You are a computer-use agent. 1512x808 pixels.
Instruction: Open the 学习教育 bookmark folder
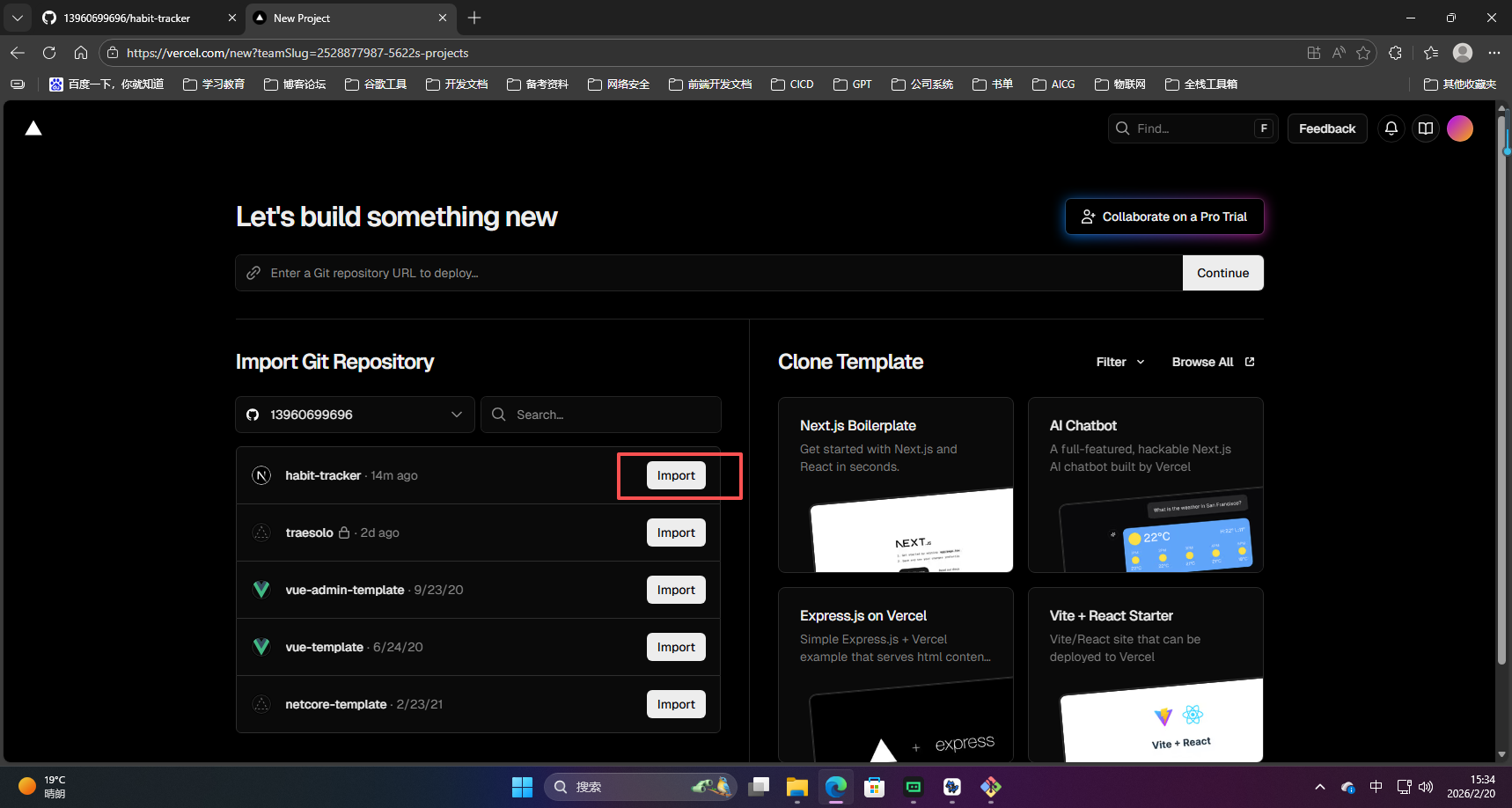click(x=214, y=84)
